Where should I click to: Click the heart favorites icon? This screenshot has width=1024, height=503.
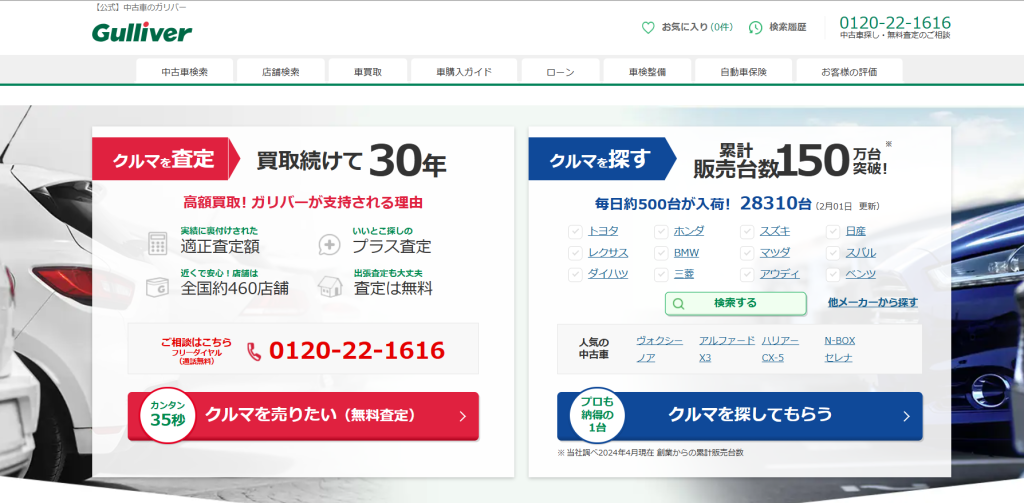648,27
